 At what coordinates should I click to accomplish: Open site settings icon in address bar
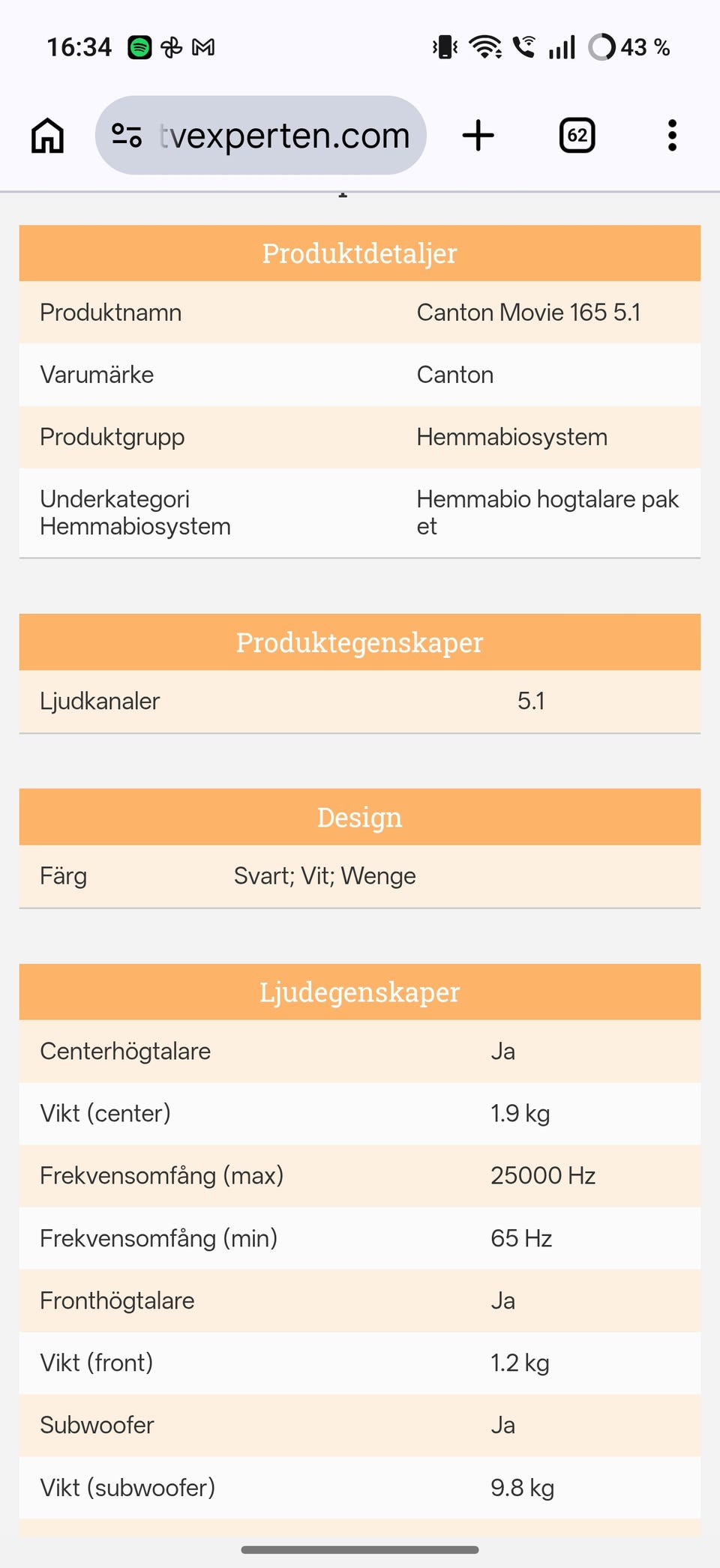coord(127,136)
